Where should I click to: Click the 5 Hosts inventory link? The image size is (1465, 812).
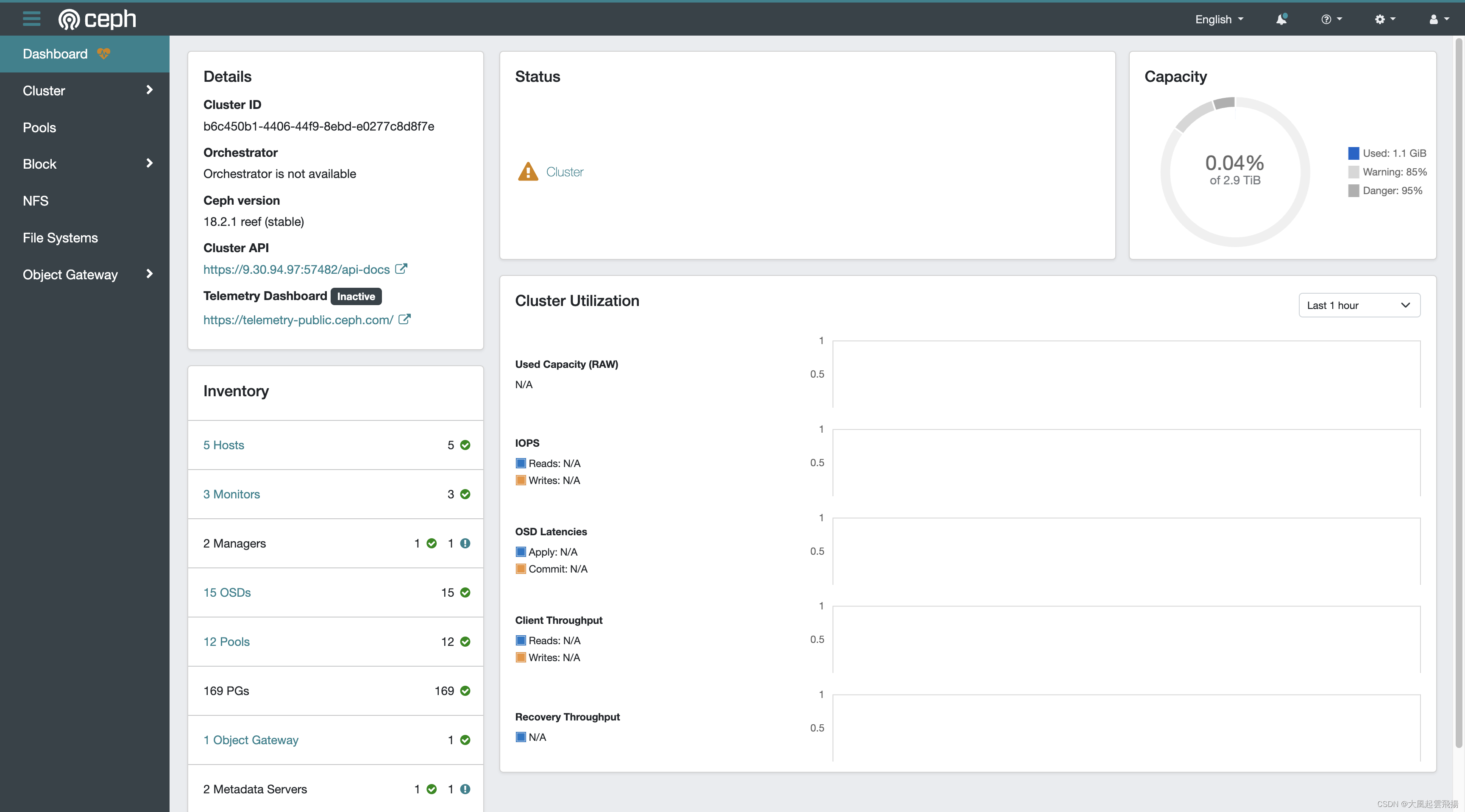click(223, 445)
